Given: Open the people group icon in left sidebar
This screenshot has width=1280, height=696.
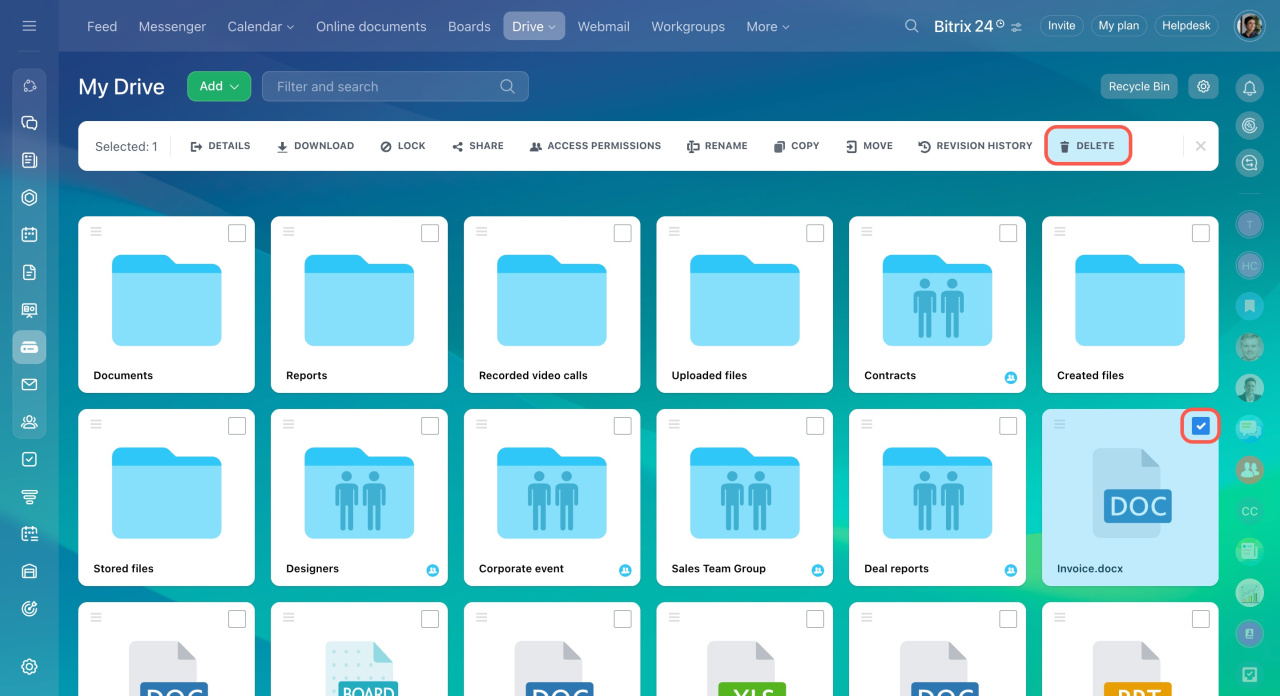Looking at the screenshot, I should pyautogui.click(x=29, y=422).
